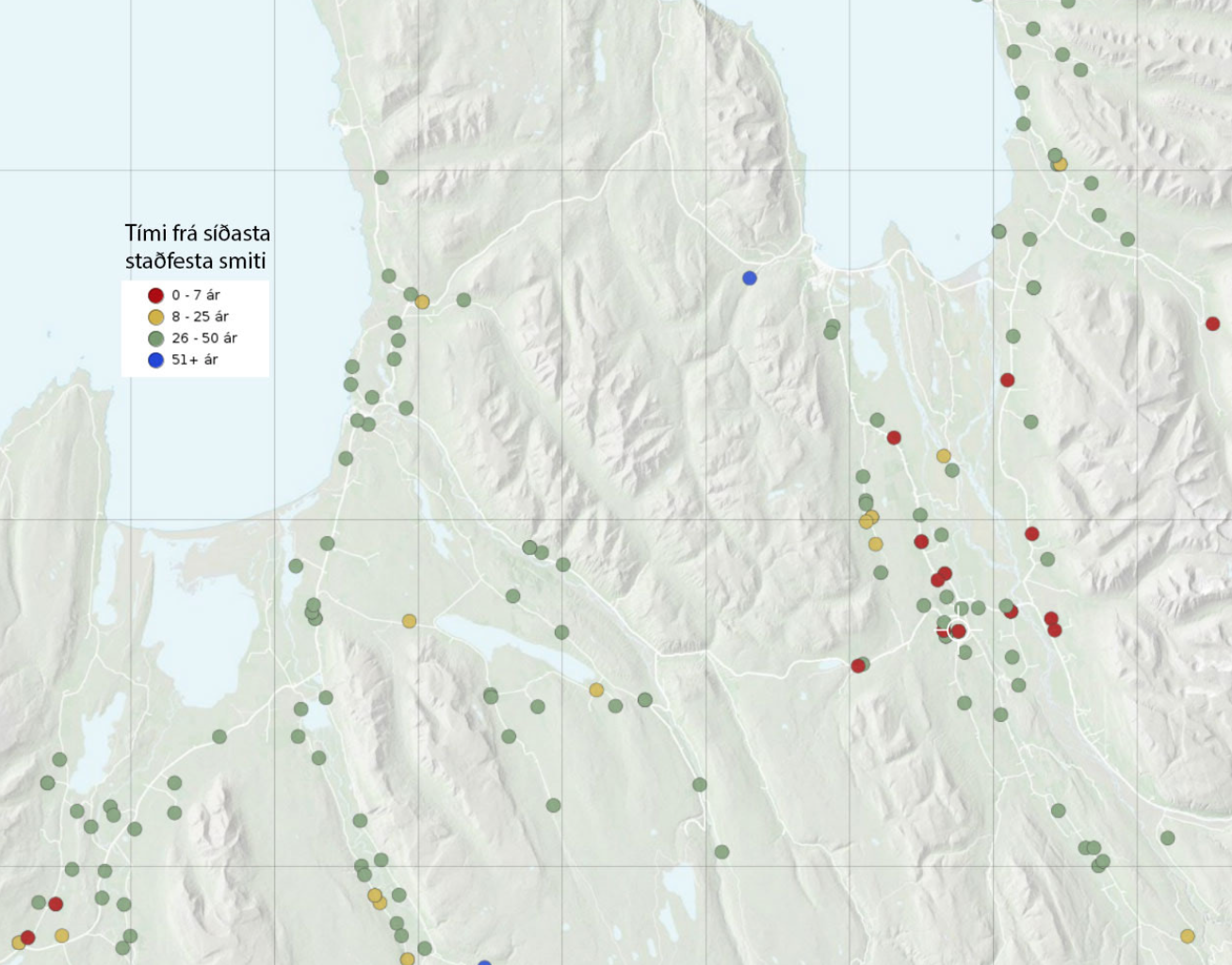Viewport: 1232px width, 965px height.
Task: Click the green 26 - 50 ár legend dot
Action: tap(156, 338)
